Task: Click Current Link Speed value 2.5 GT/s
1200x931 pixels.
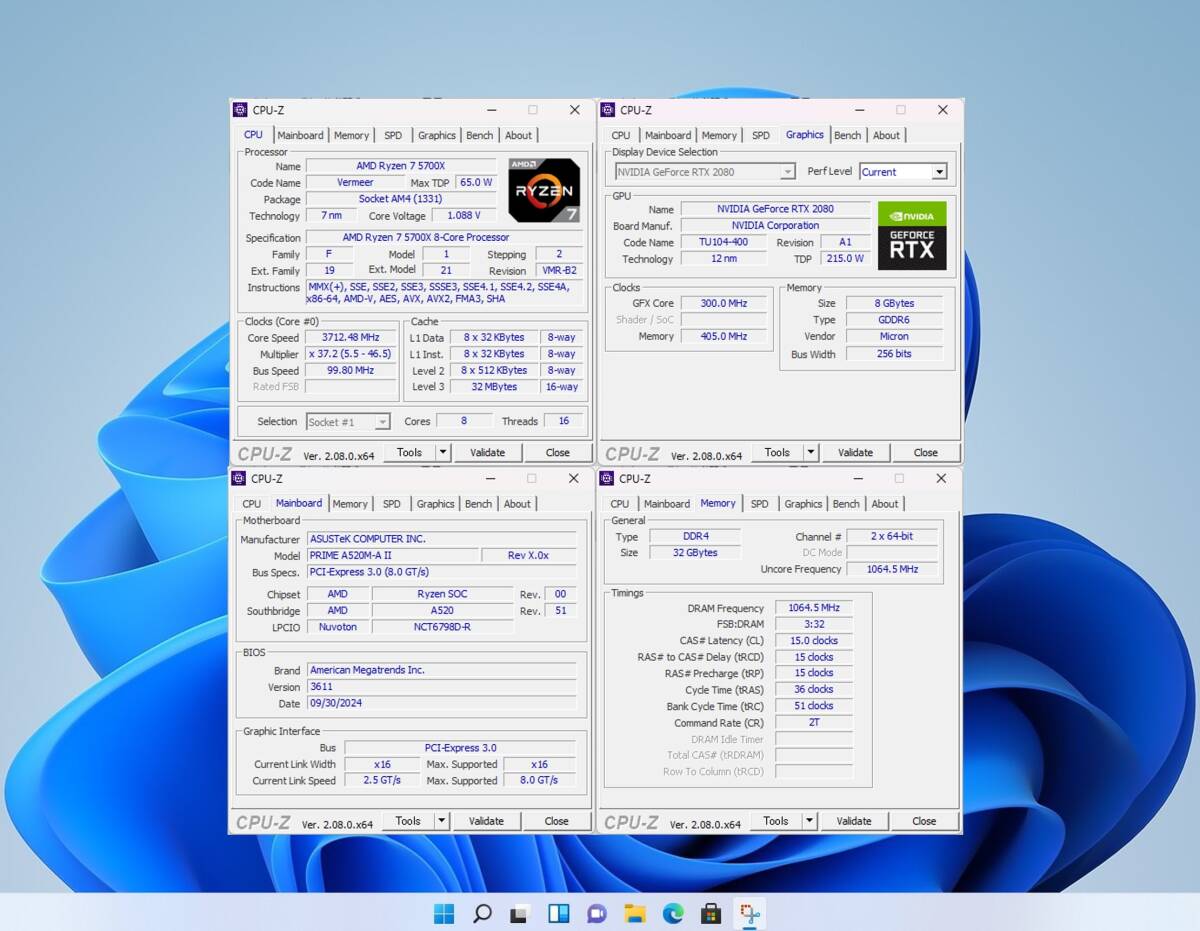Action: coord(382,780)
